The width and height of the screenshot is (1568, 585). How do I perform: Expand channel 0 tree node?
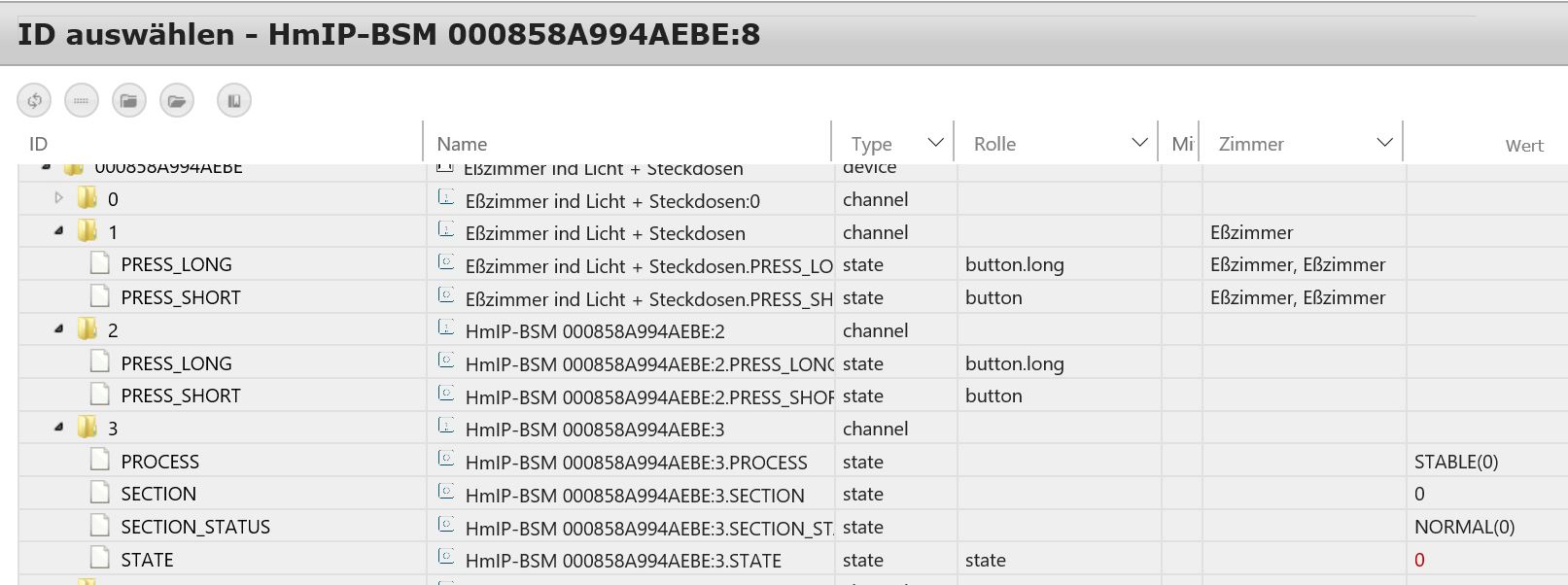[59, 198]
